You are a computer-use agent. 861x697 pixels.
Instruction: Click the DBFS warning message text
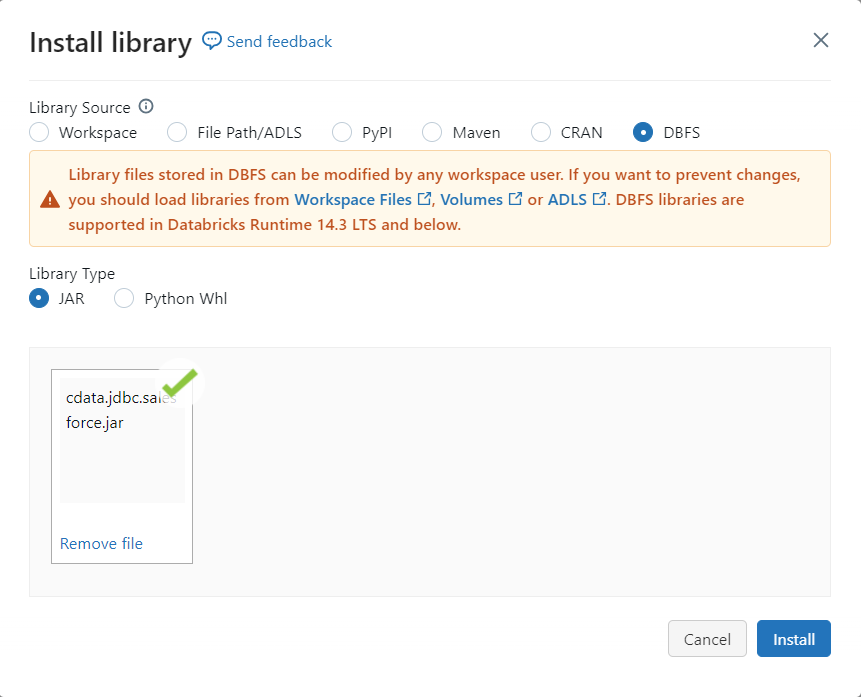click(x=434, y=199)
